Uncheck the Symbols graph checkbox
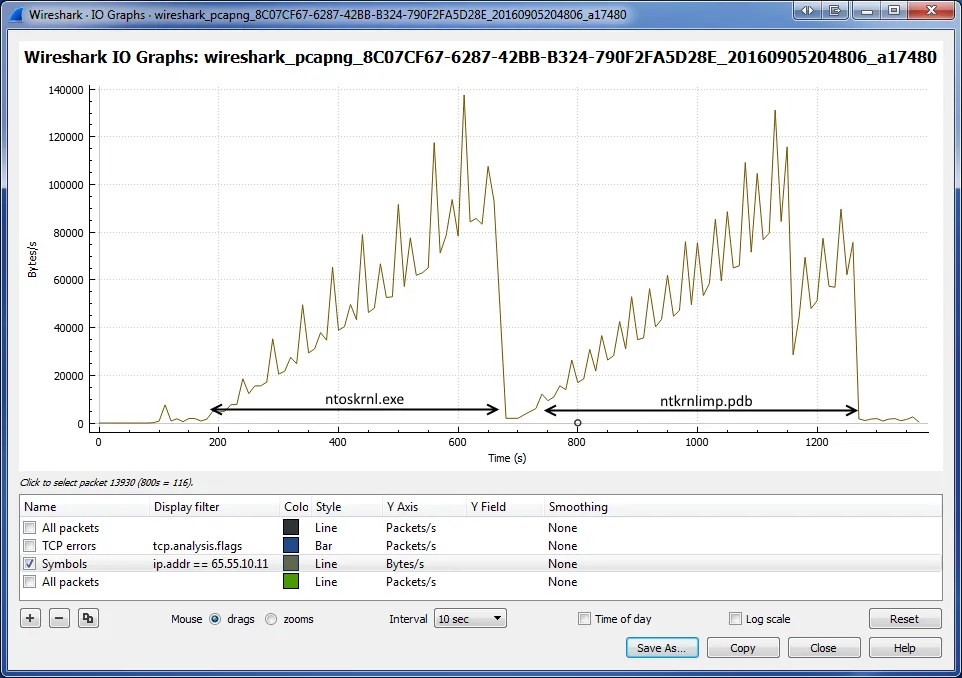The height and width of the screenshot is (678, 962). coord(29,563)
